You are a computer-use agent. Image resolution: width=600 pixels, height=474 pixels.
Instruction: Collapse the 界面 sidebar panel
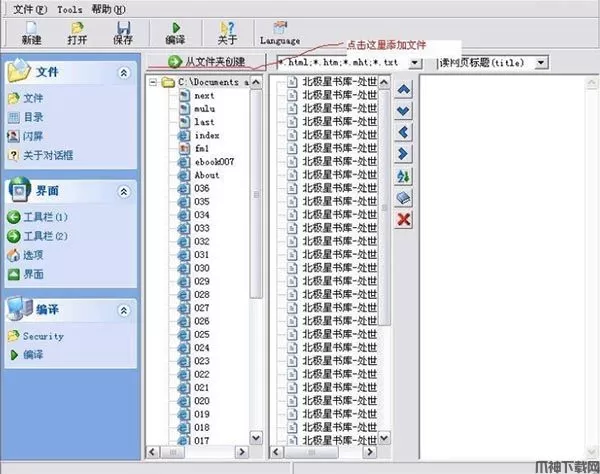pos(123,191)
